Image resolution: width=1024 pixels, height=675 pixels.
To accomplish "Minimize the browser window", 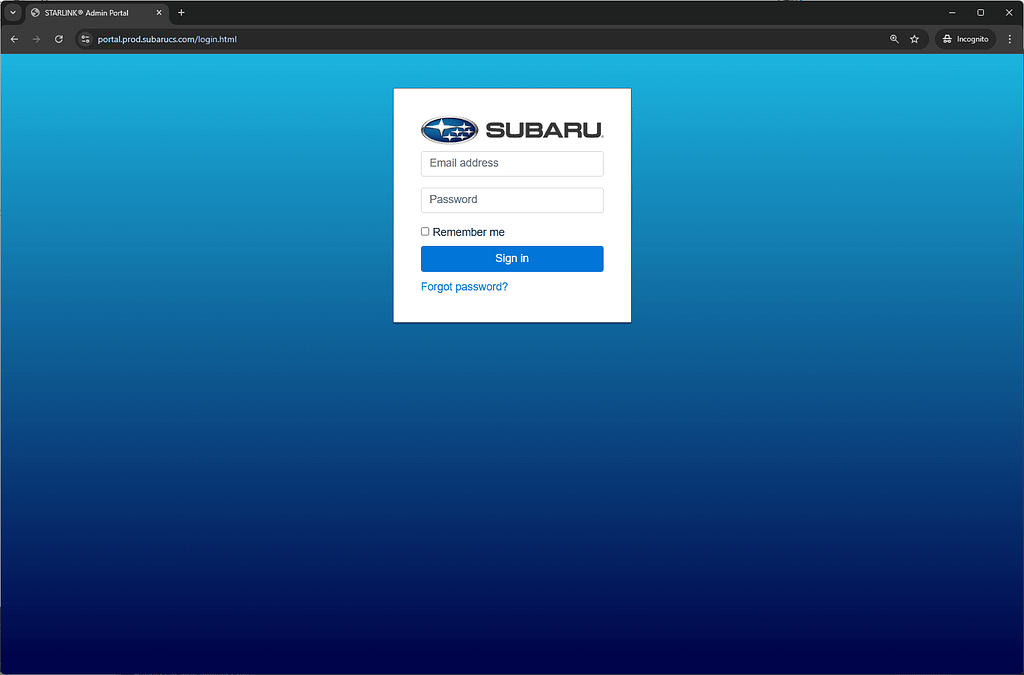I will pyautogui.click(x=952, y=12).
